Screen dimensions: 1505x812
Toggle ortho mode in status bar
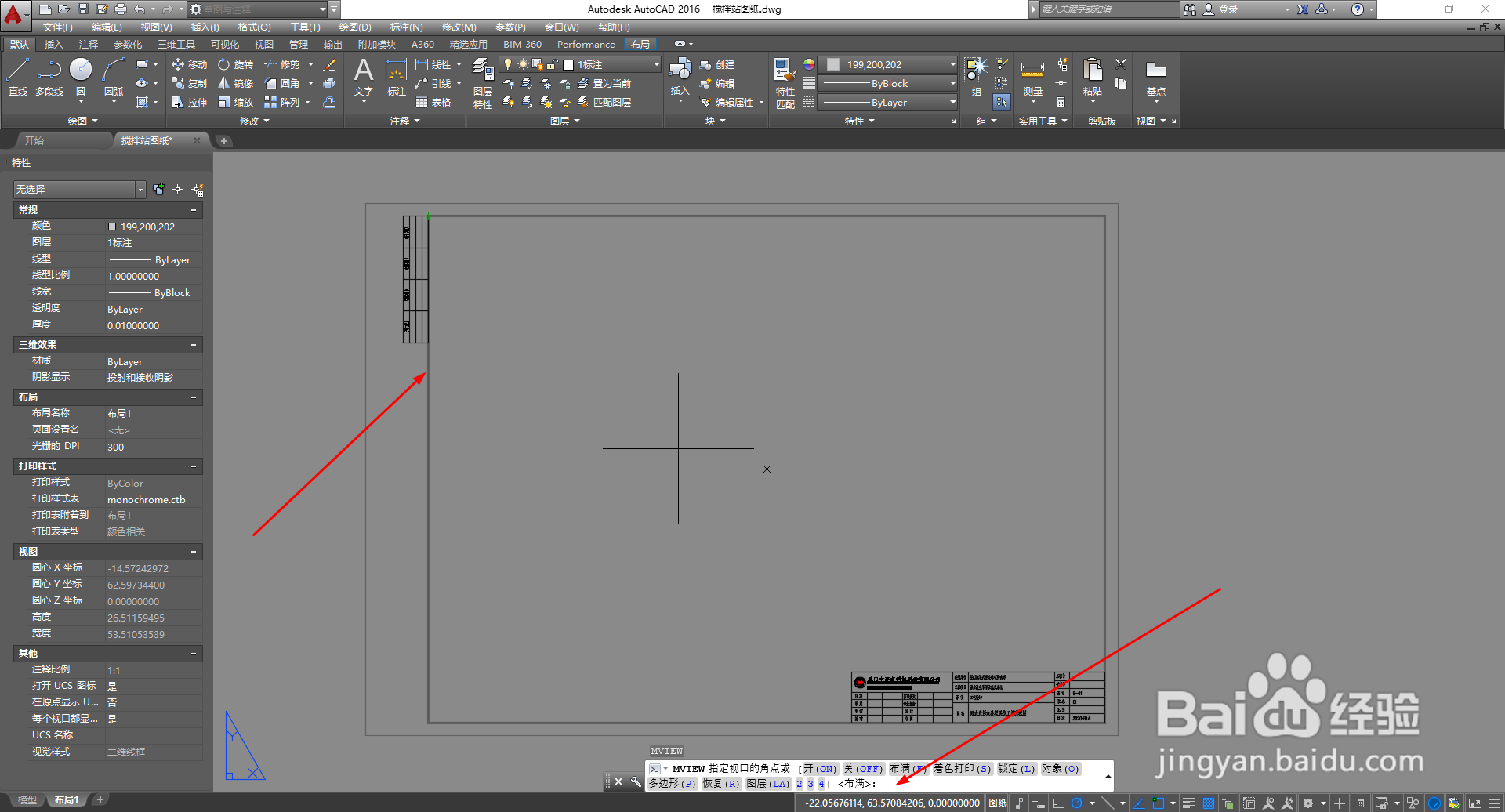[1057, 803]
